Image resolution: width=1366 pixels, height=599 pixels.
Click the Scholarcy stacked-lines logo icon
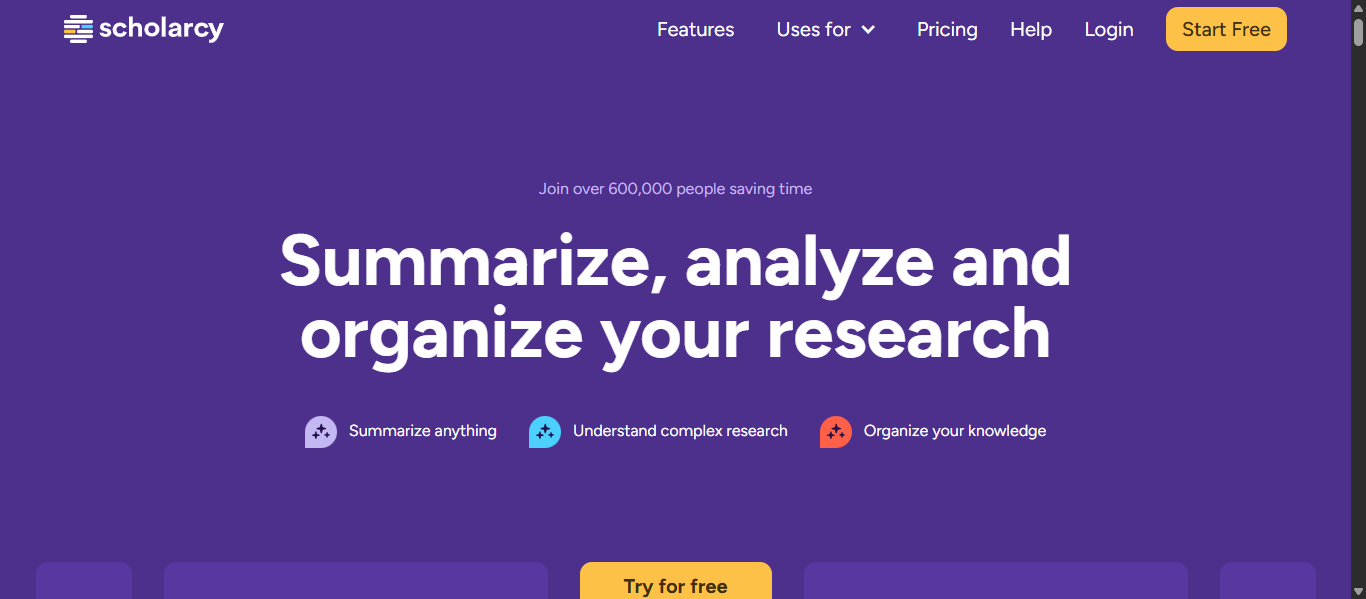[x=78, y=30]
